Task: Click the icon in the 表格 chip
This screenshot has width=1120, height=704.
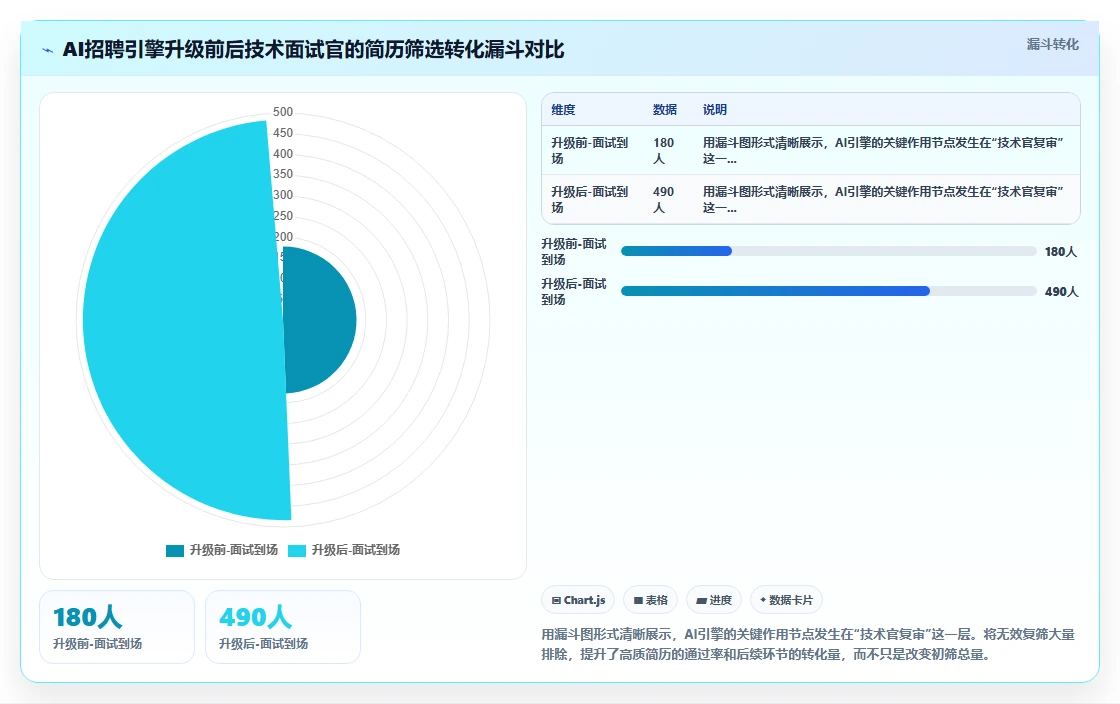Action: tap(638, 600)
